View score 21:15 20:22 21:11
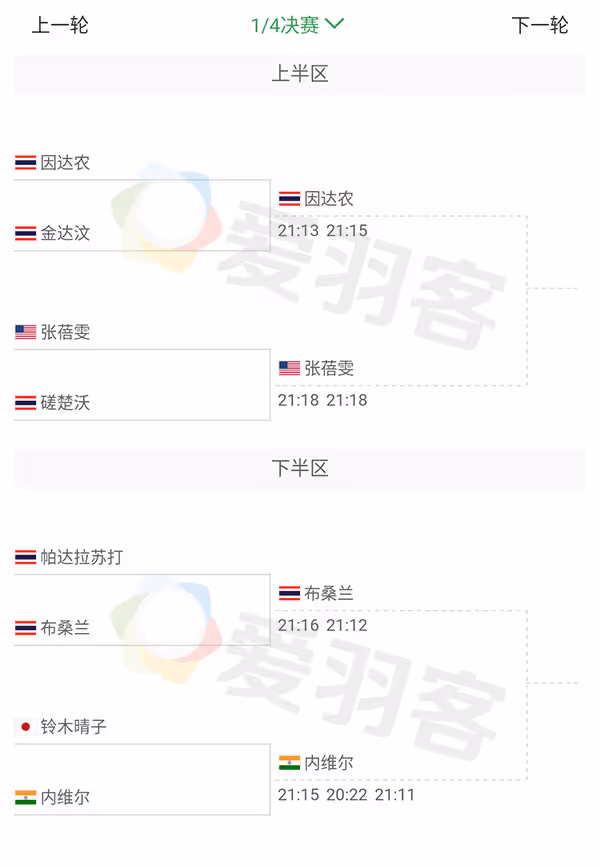Screen dimensions: 600x867 (x=346, y=795)
